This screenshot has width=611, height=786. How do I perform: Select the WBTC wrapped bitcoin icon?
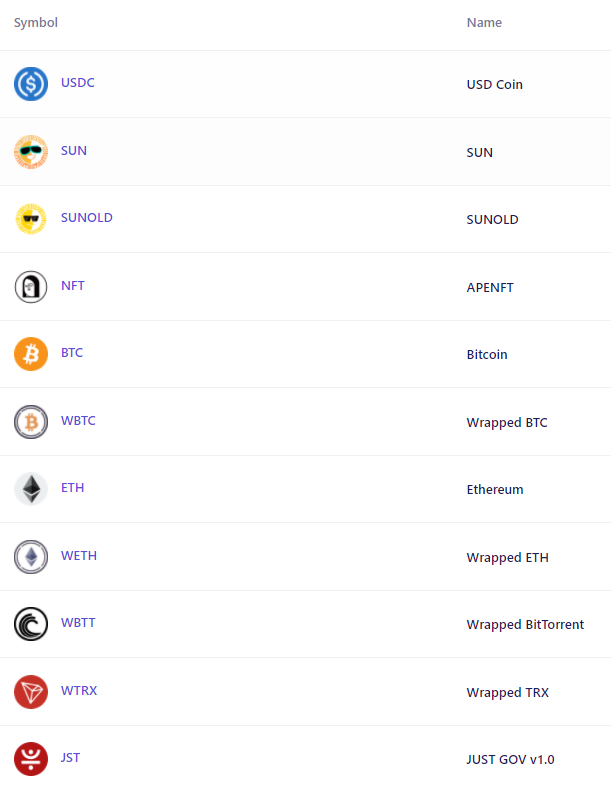pos(31,422)
